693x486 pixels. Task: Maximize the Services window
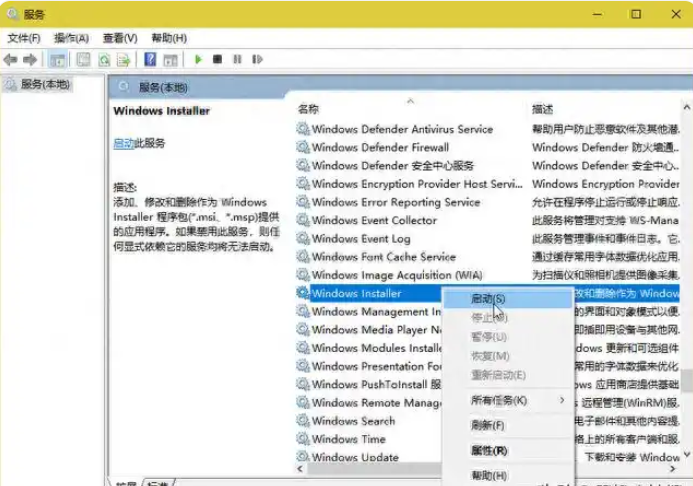click(x=636, y=14)
